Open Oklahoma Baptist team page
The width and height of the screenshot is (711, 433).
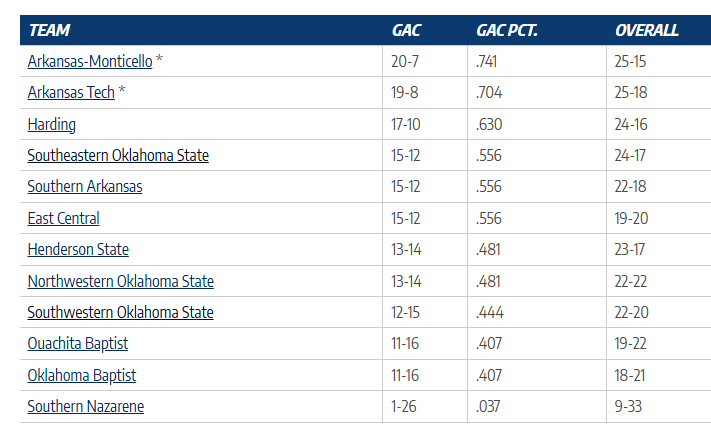82,375
